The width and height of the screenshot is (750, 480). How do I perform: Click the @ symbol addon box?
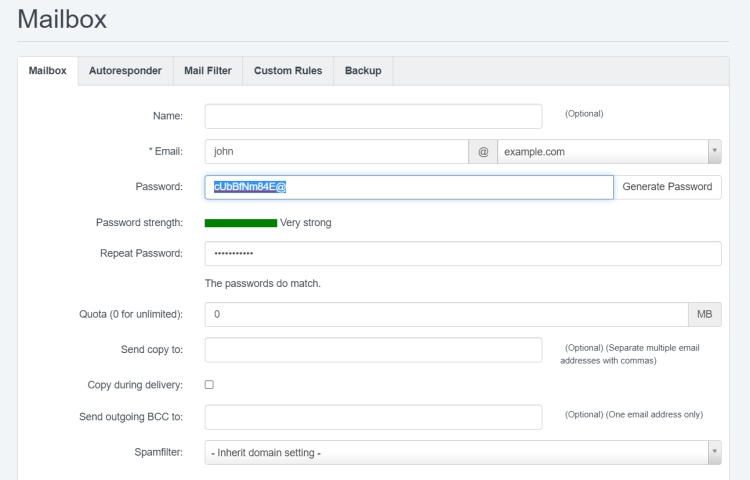coord(483,152)
